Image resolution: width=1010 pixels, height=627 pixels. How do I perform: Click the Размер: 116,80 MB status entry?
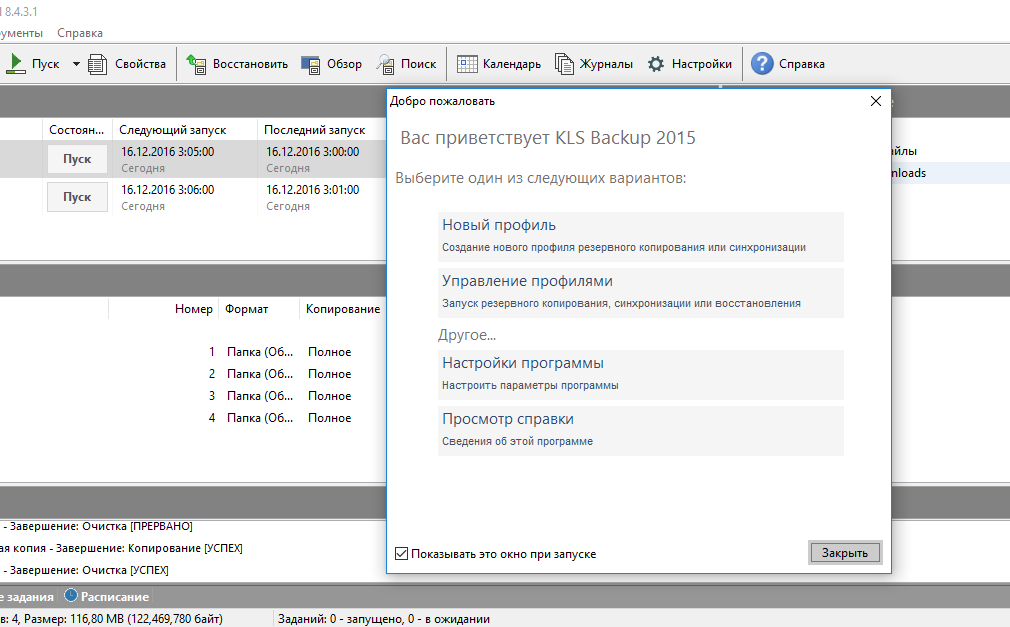[123, 619]
